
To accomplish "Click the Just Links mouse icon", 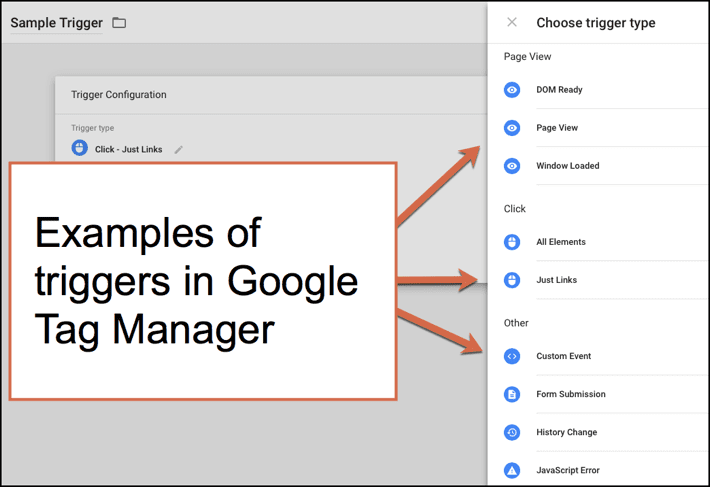I will coord(512,280).
